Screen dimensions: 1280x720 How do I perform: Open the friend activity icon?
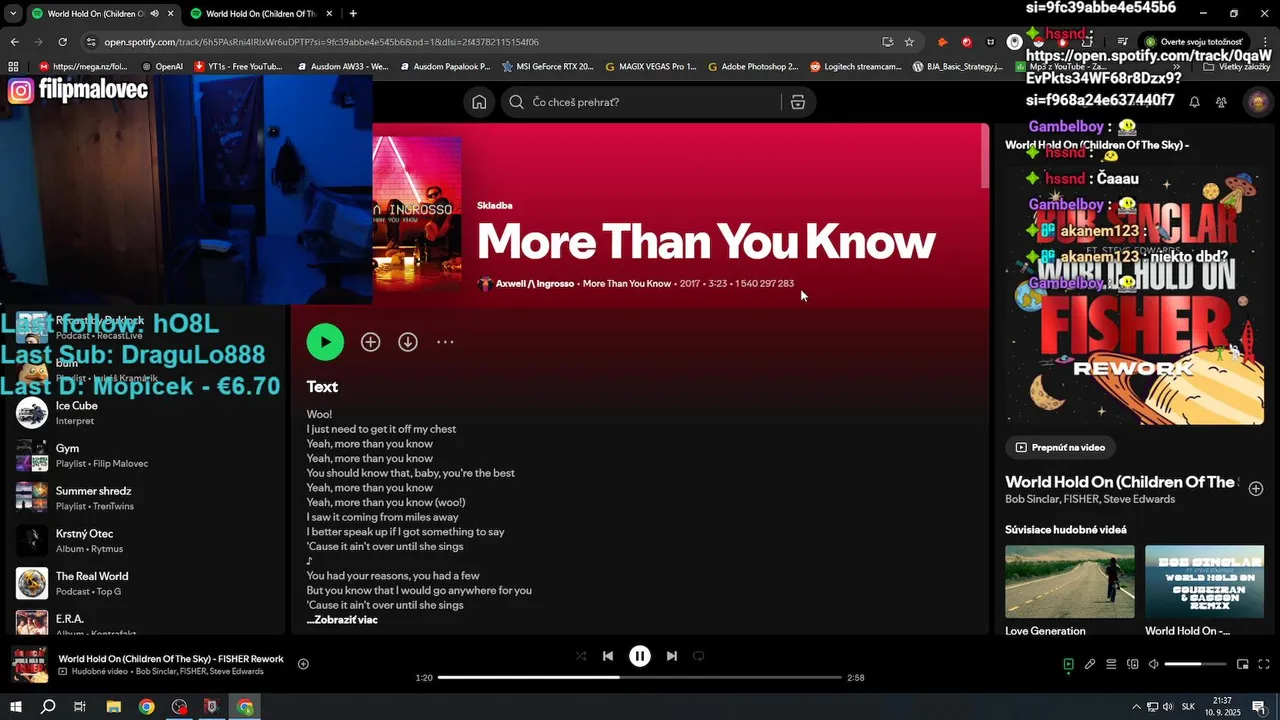point(1221,102)
